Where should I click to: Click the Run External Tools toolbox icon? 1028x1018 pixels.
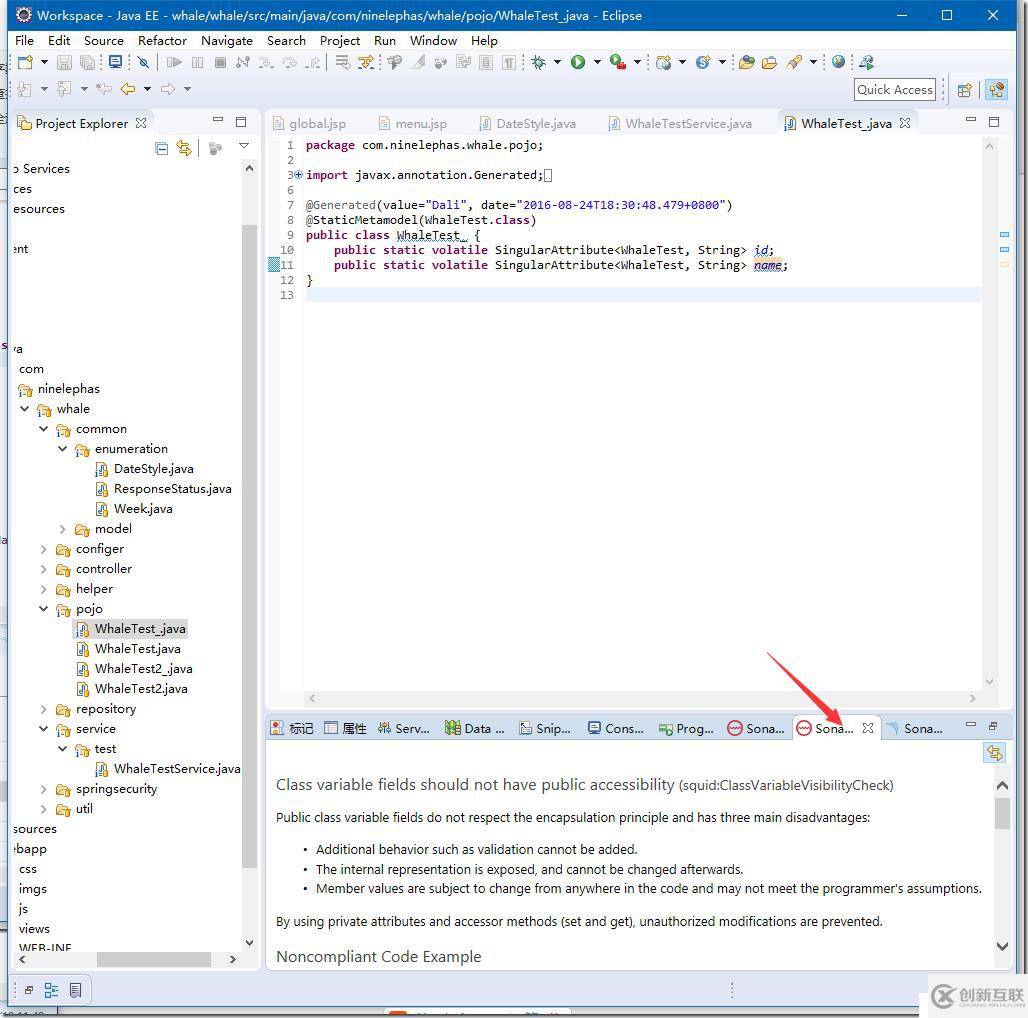(618, 62)
